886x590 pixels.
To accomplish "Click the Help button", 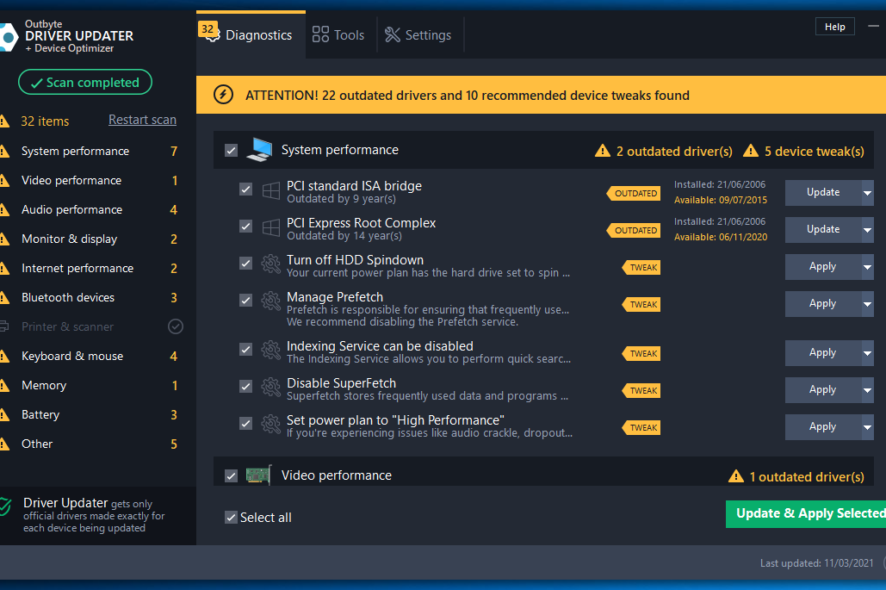I will [x=835, y=27].
